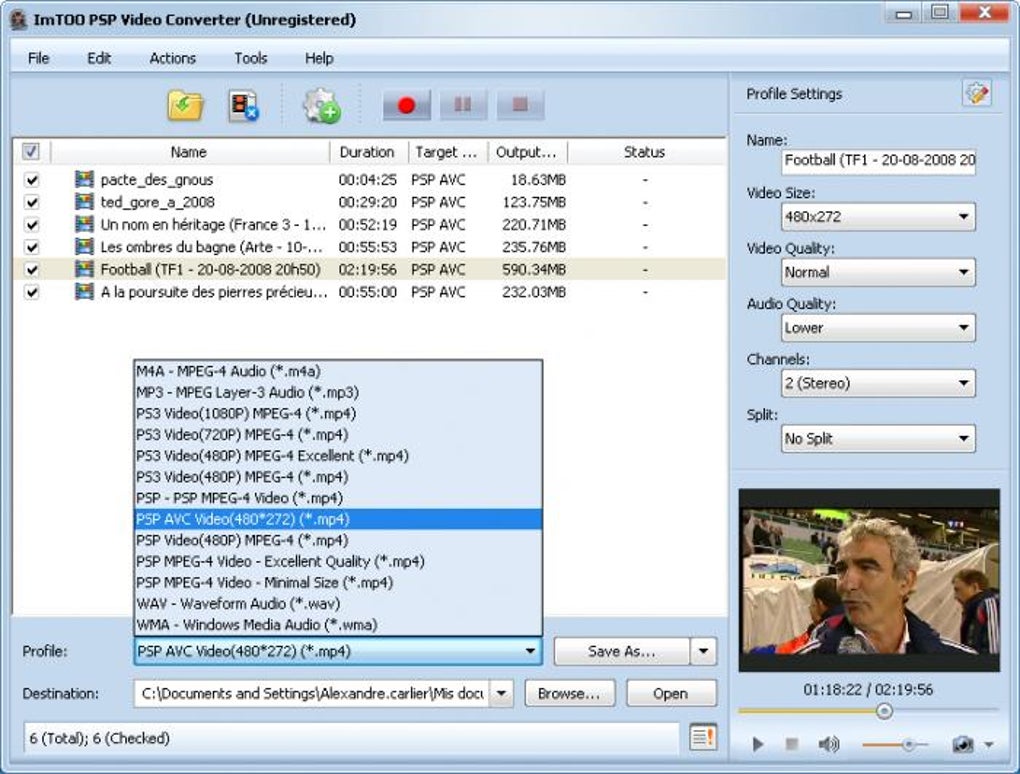This screenshot has height=774, width=1020.
Task: Click the Browse... button
Action: point(569,693)
